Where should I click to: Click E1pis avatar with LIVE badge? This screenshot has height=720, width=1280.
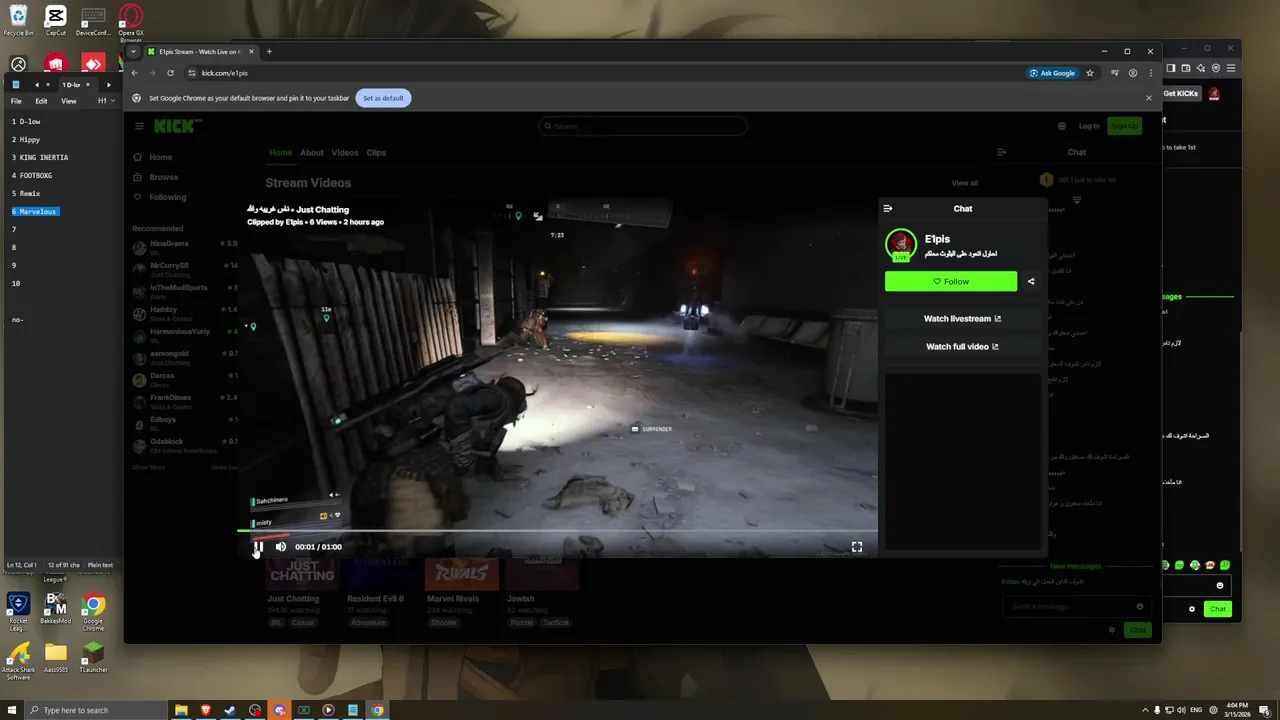pos(901,244)
